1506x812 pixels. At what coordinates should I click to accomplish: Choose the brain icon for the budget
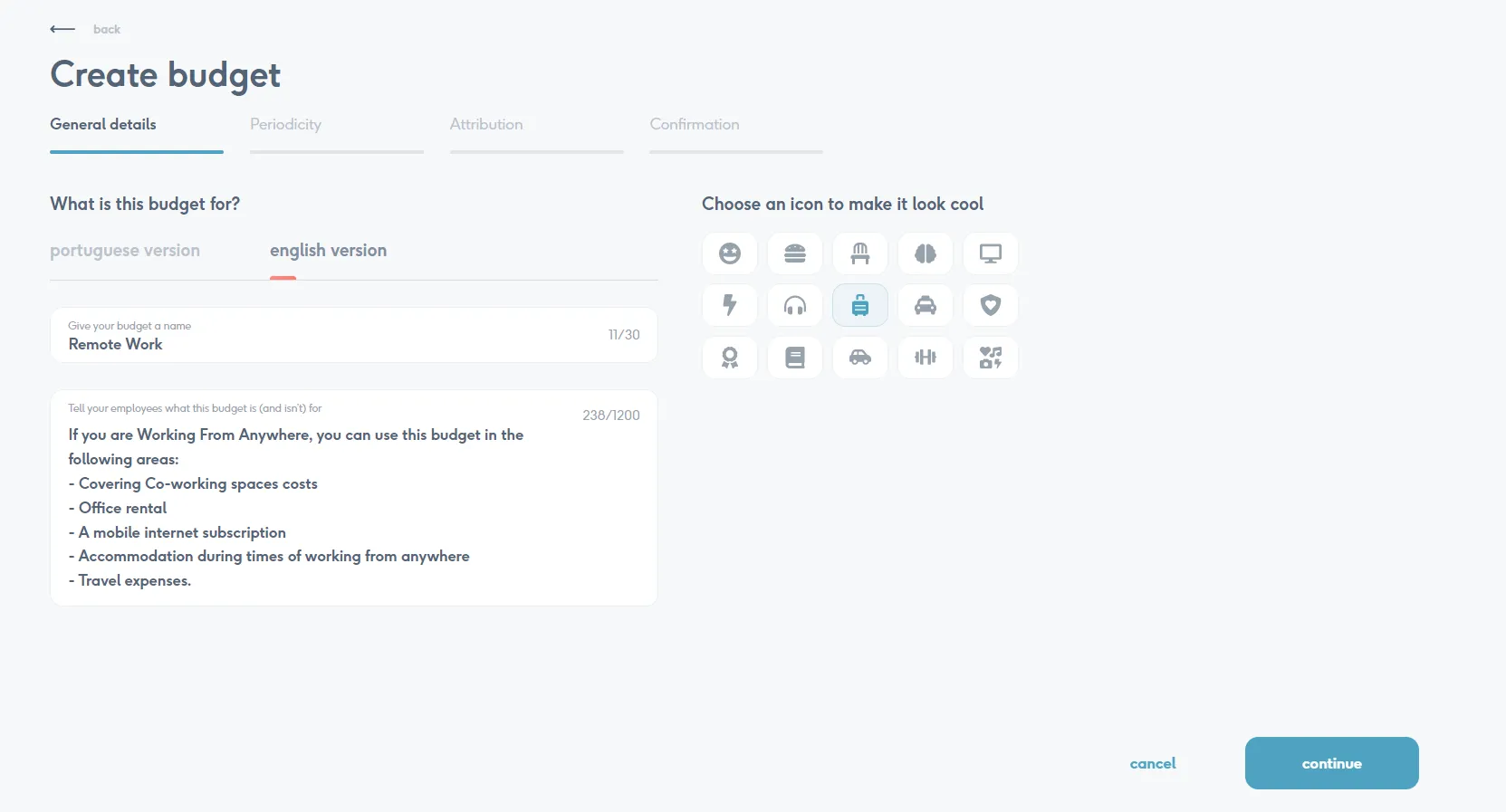(925, 253)
